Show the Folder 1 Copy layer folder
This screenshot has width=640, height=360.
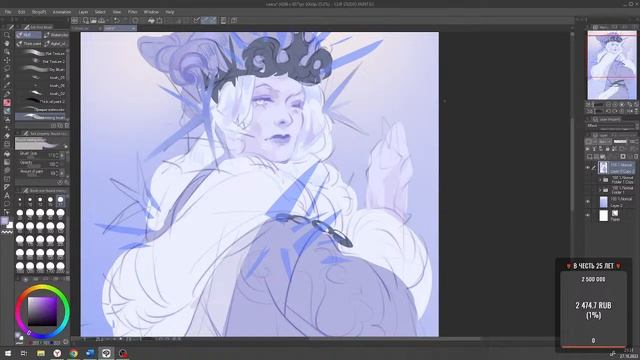[588, 180]
